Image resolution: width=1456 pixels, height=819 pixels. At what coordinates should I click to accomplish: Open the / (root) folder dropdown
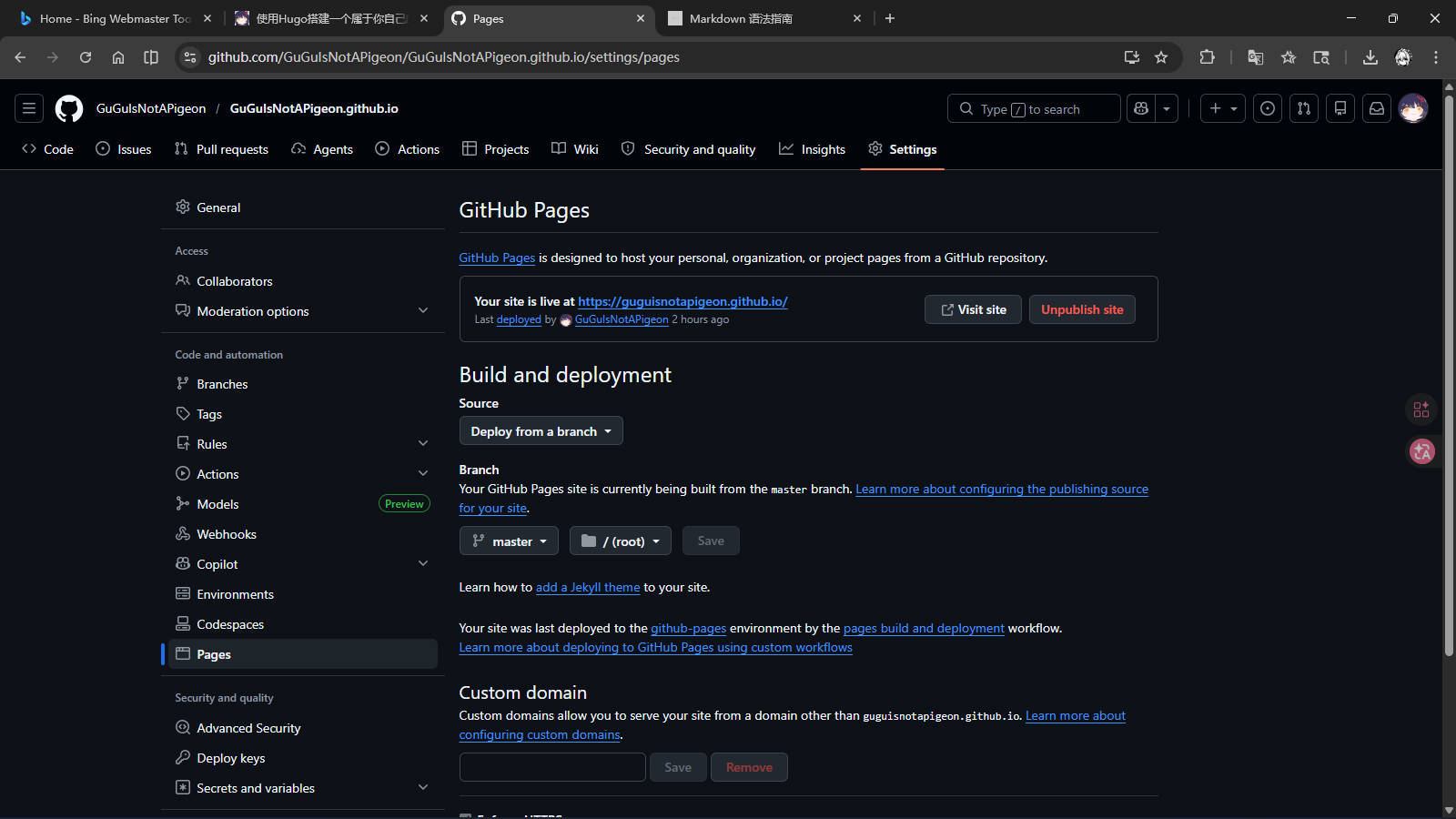pyautogui.click(x=621, y=541)
